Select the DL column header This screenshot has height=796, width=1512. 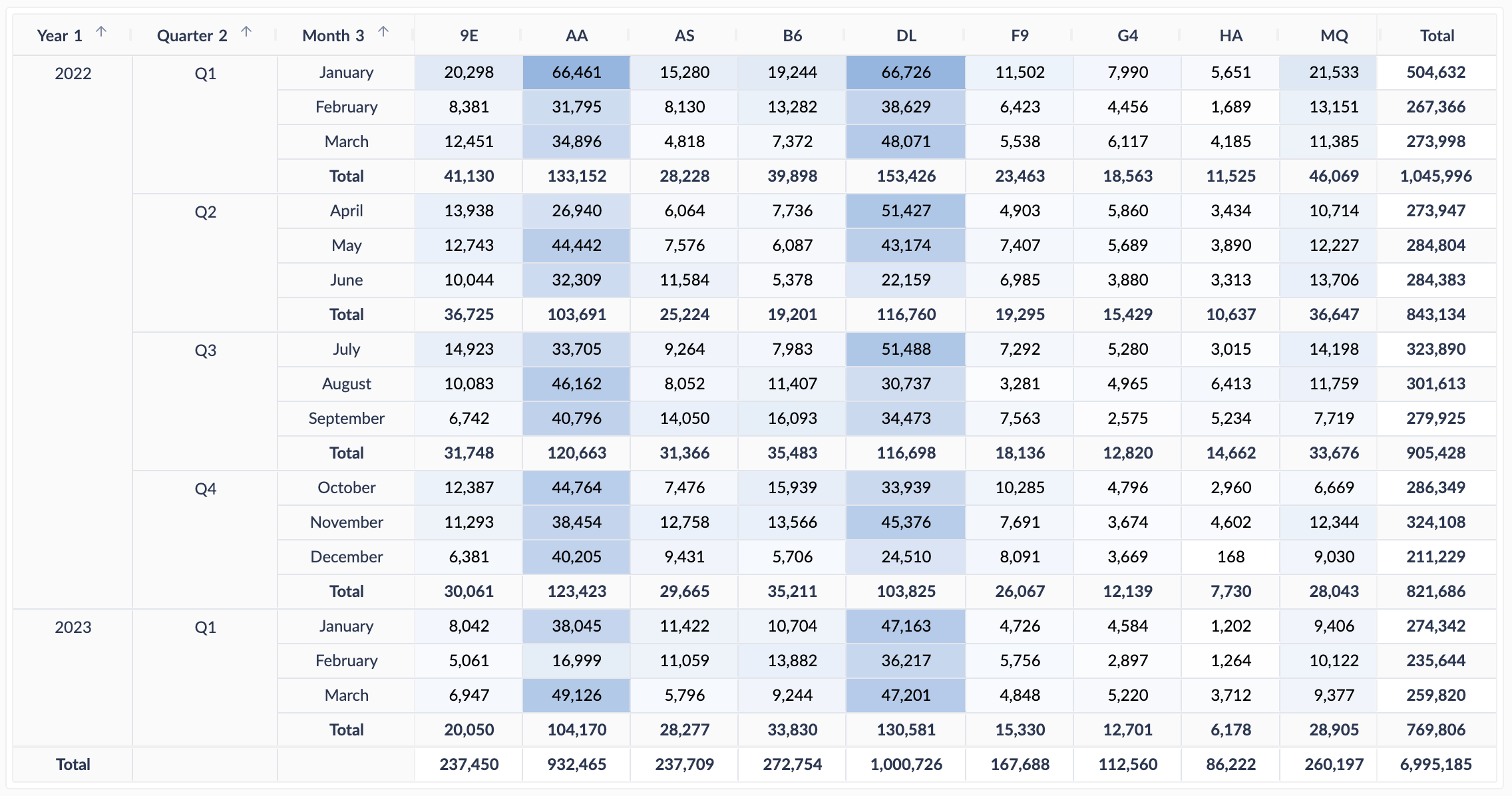[x=906, y=36]
